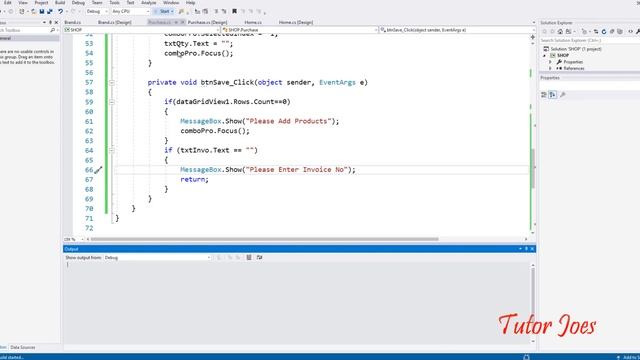
Task: Open the Edit menu
Action: (x=7, y=3)
